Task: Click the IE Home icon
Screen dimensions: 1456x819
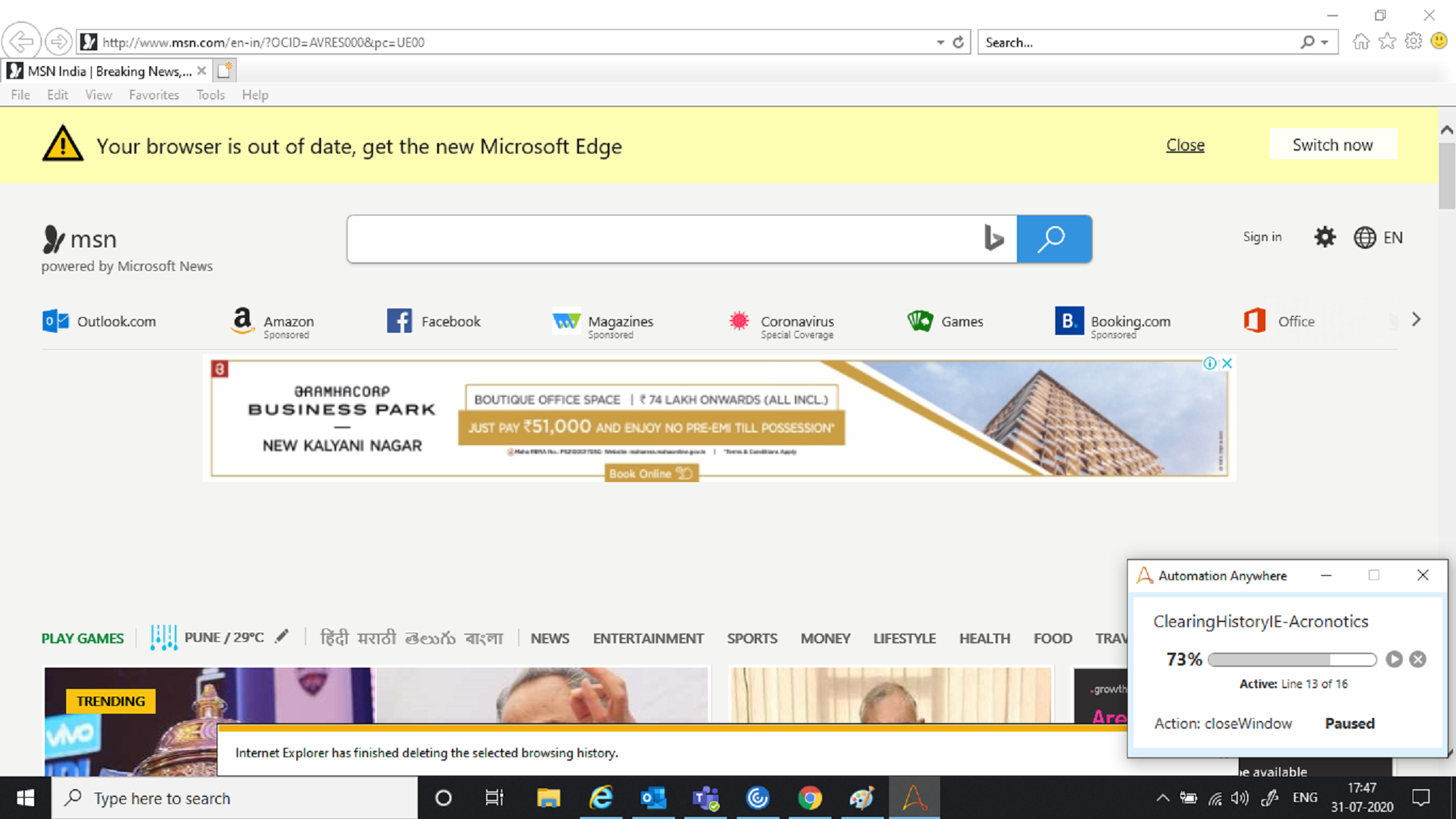Action: click(1360, 42)
